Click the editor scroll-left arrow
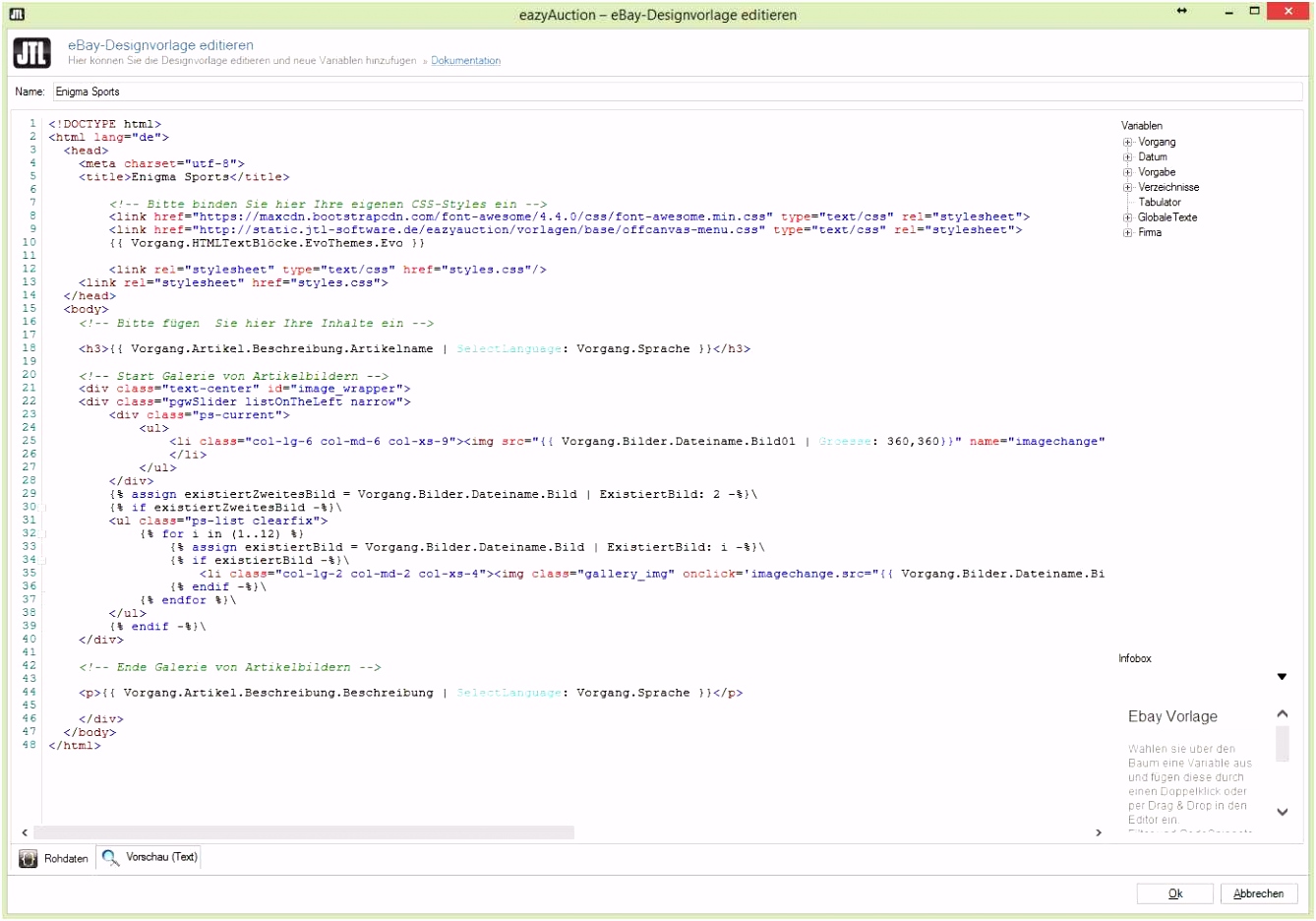The width and height of the screenshot is (1316, 921). [25, 832]
